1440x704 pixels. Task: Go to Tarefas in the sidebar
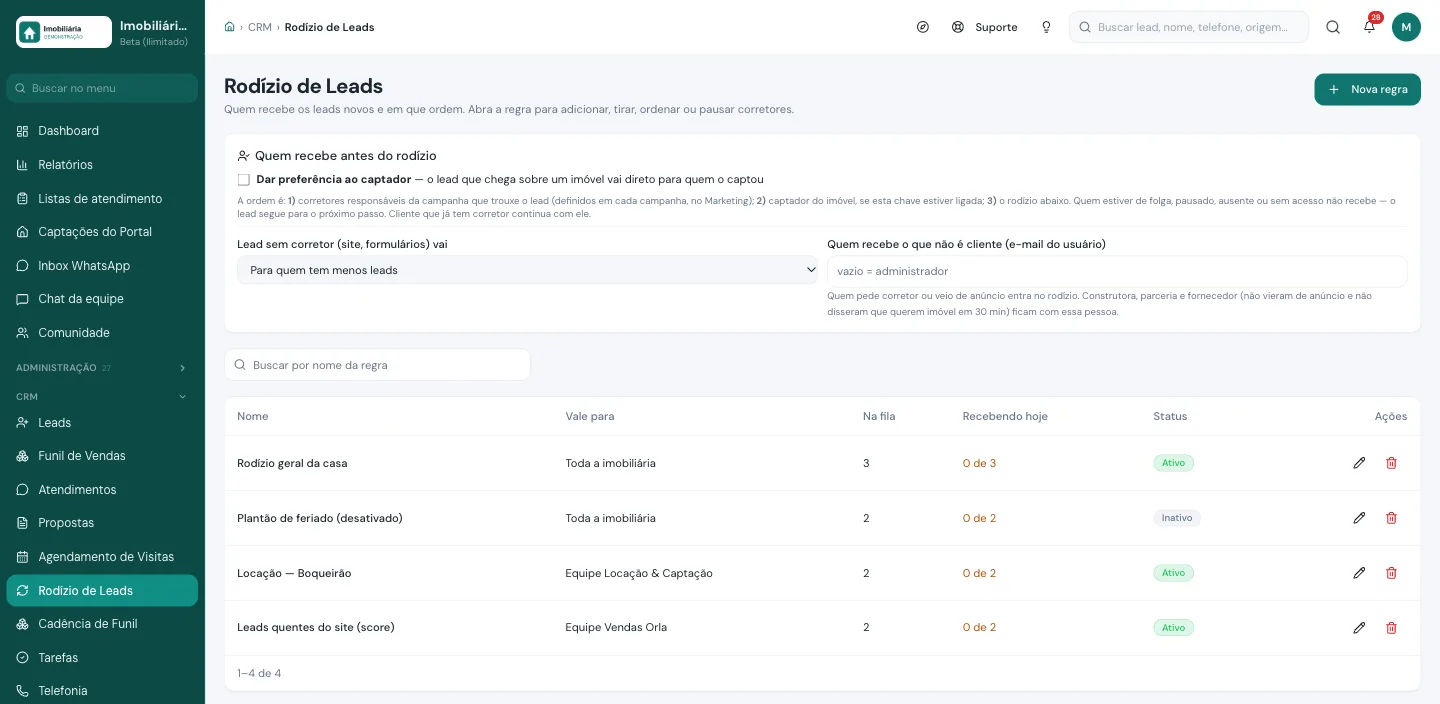coord(102,658)
